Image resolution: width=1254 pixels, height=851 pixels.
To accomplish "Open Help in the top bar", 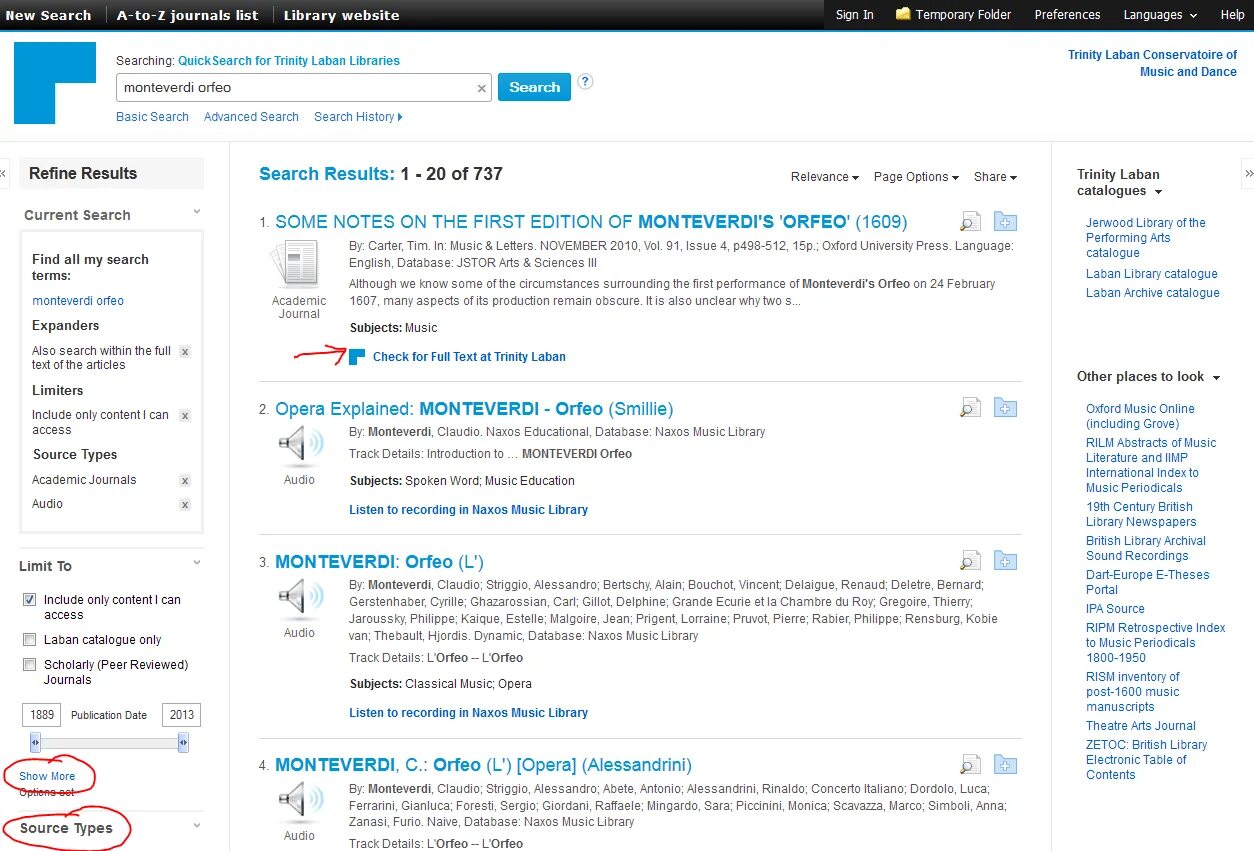I will (1232, 15).
